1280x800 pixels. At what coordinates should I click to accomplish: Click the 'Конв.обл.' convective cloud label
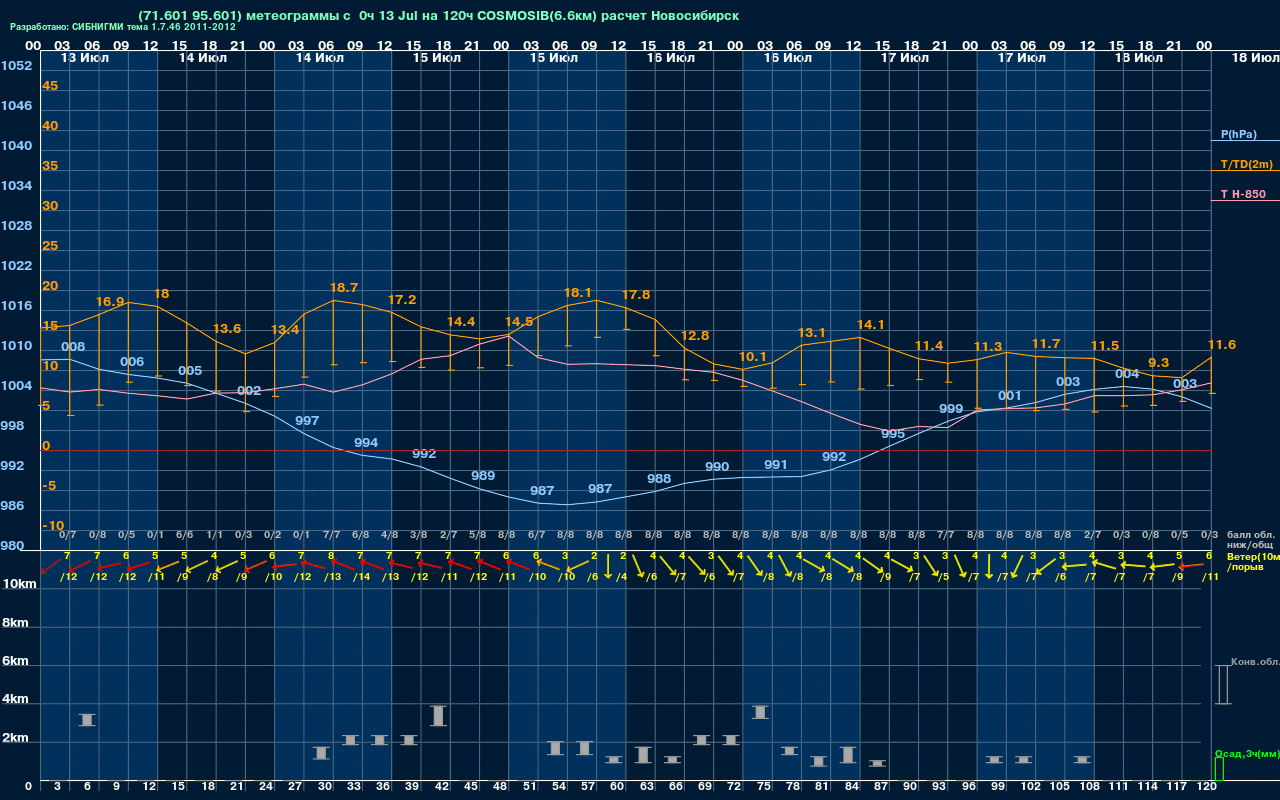coord(1255,662)
